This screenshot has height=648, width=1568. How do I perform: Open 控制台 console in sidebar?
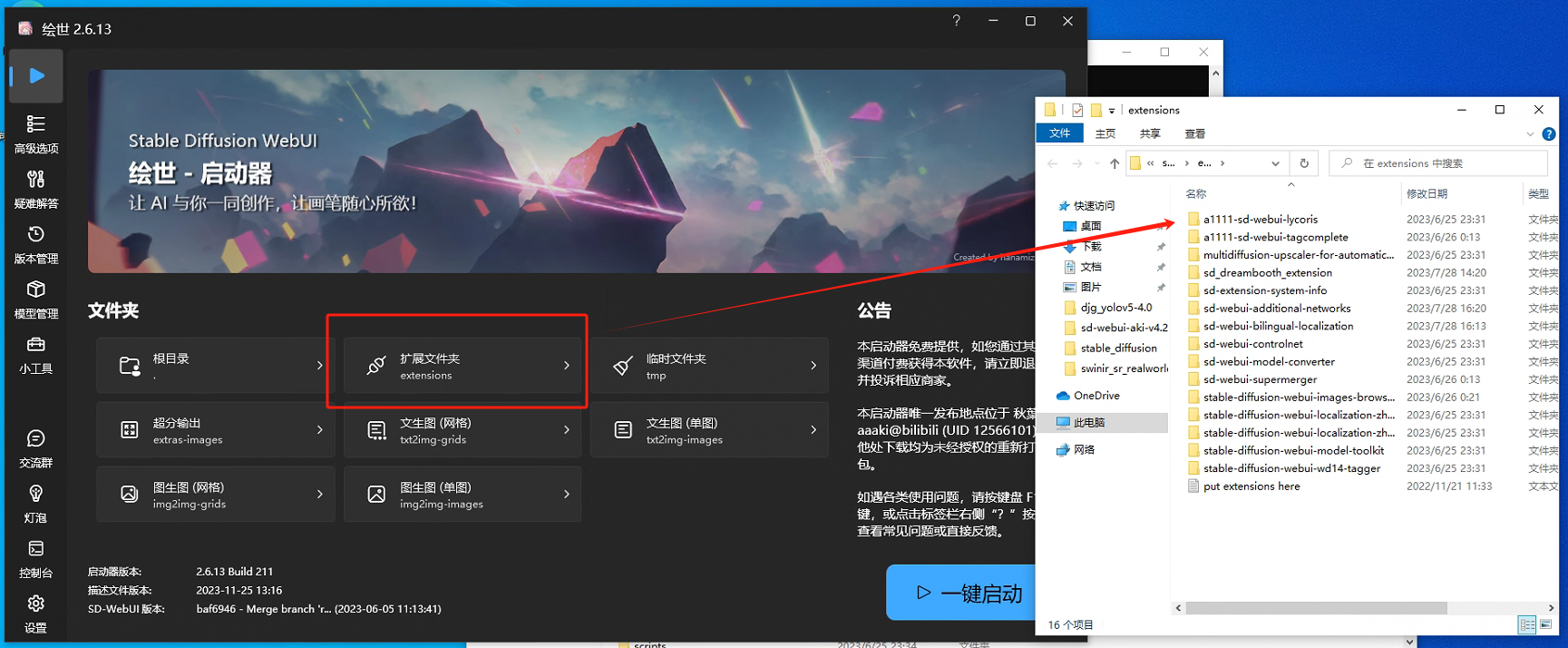point(36,559)
